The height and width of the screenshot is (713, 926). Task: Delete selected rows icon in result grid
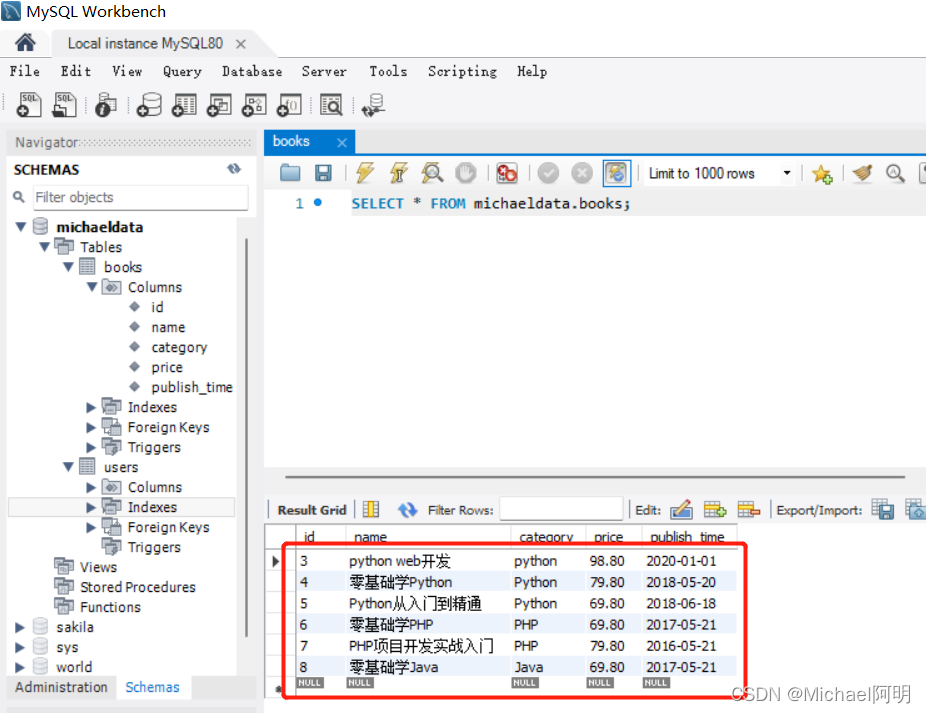748,509
